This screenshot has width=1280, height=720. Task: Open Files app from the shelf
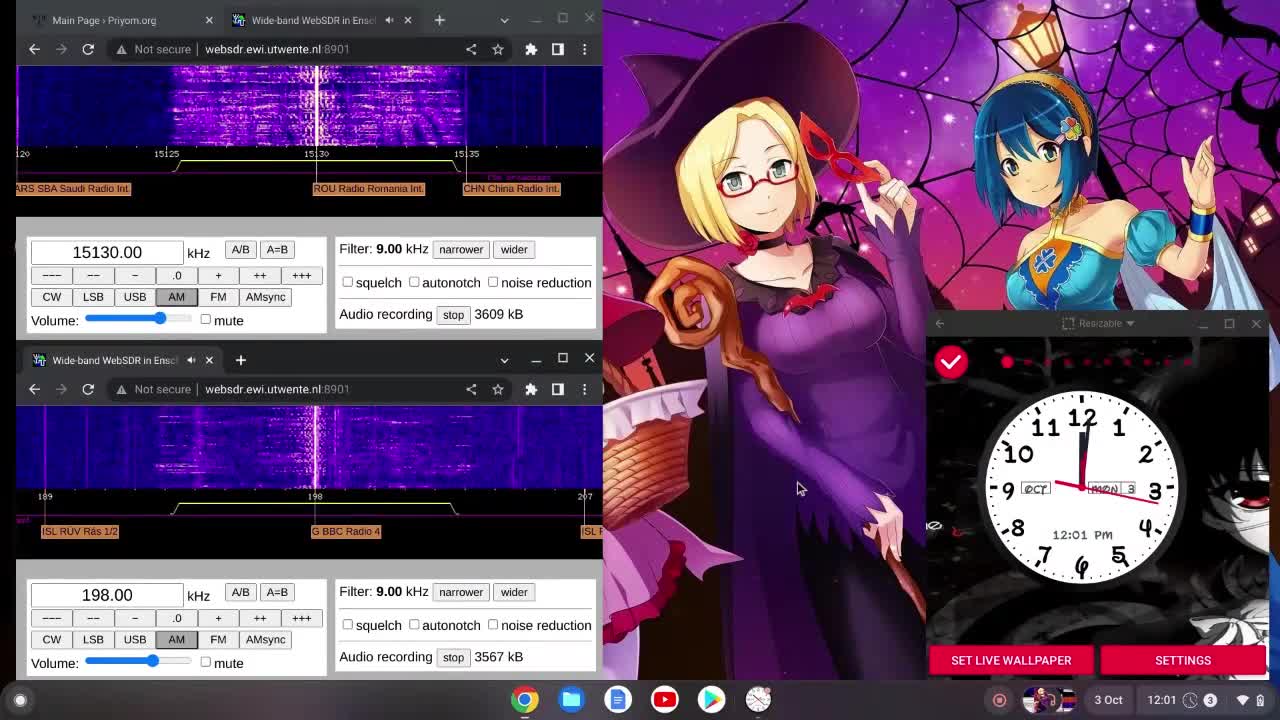(x=572, y=700)
